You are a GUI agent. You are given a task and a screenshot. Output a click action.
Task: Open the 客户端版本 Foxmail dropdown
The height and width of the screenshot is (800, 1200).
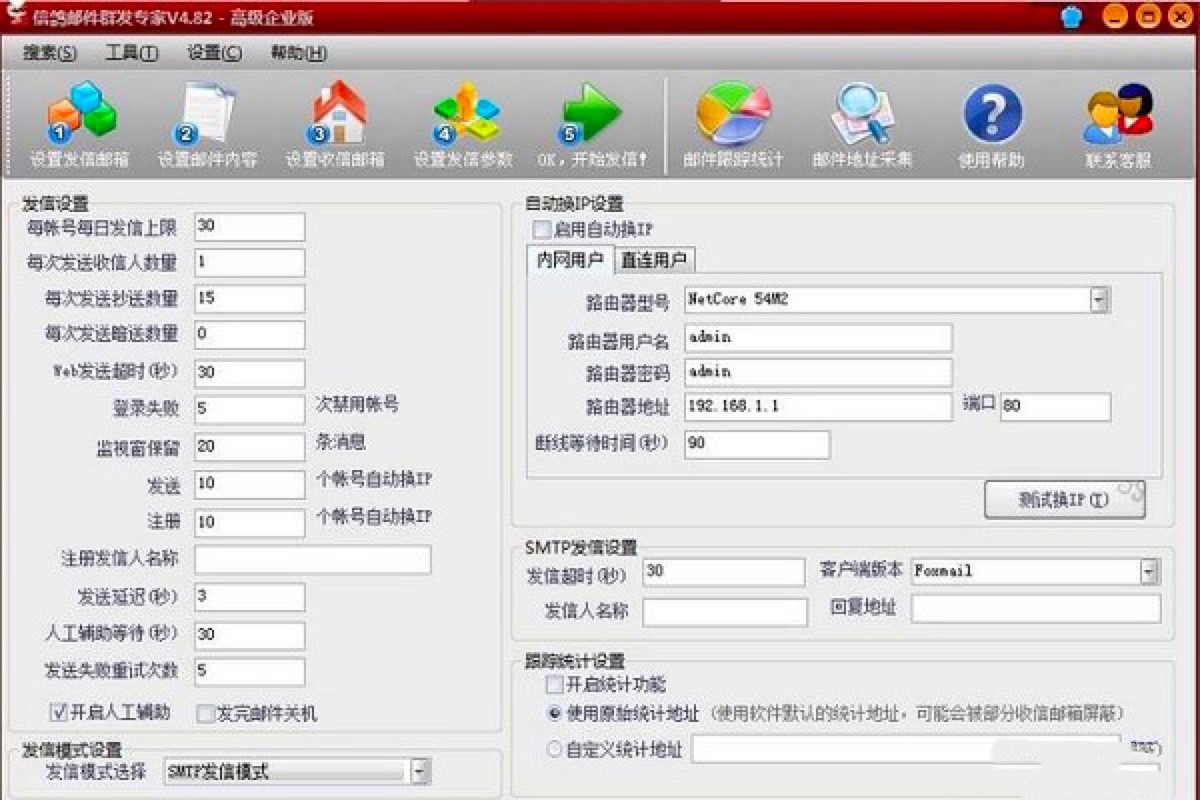pos(1149,571)
